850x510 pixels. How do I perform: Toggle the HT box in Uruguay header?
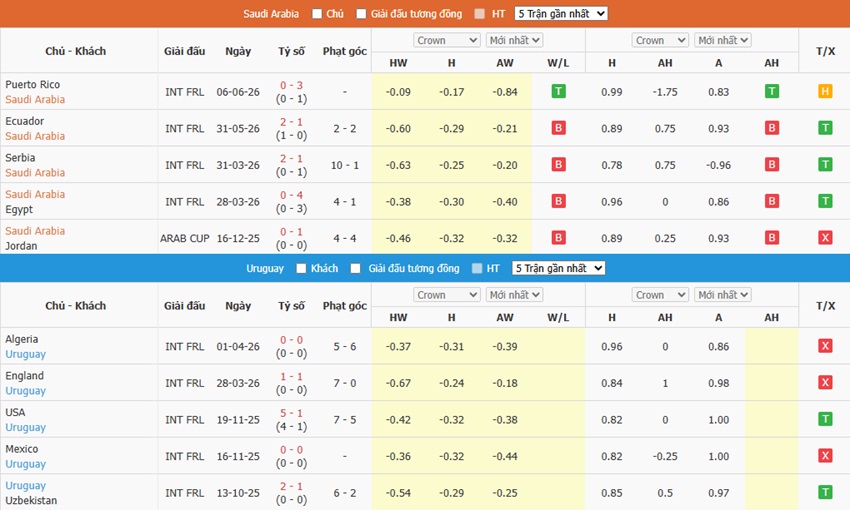(477, 268)
